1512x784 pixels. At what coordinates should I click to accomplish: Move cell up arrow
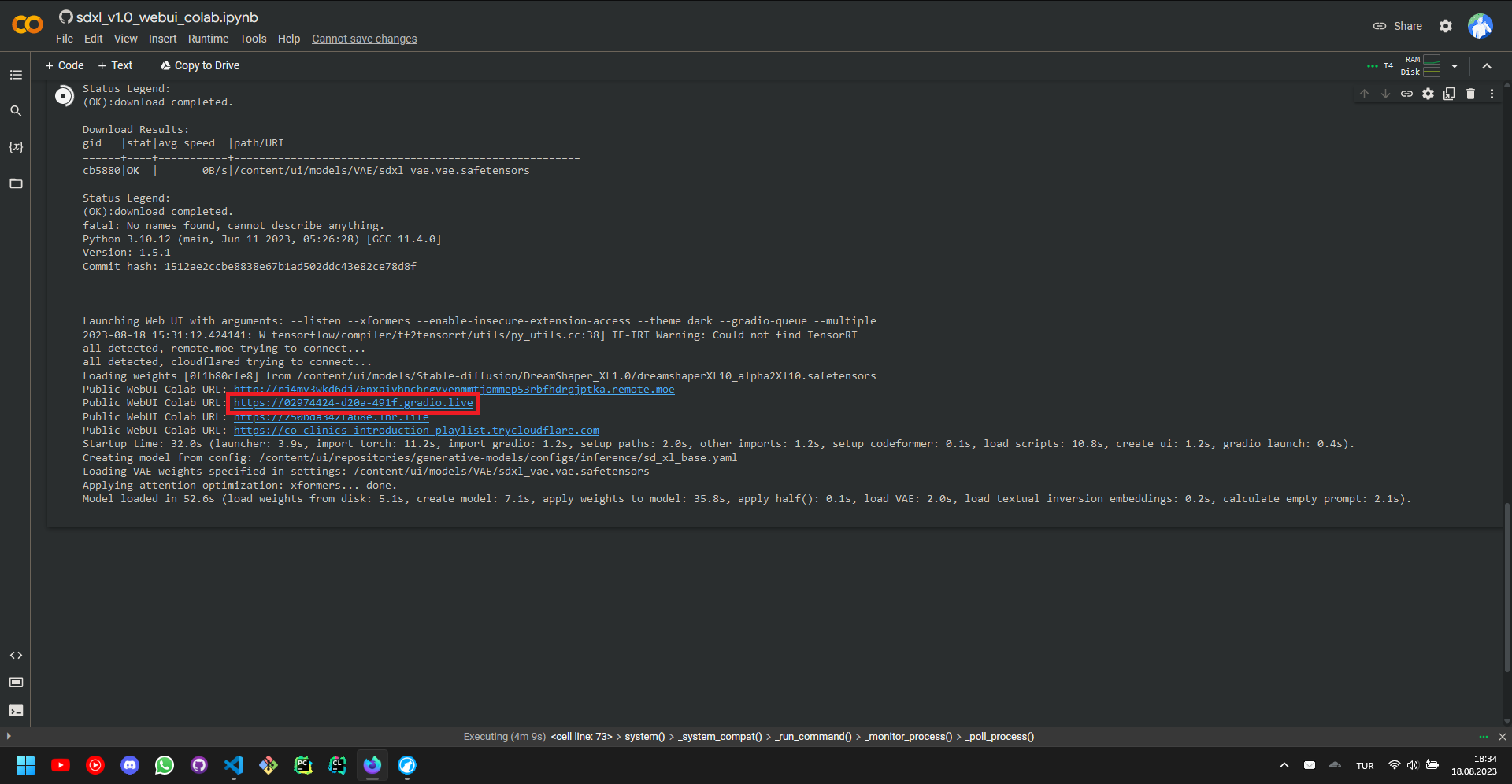pyautogui.click(x=1364, y=94)
